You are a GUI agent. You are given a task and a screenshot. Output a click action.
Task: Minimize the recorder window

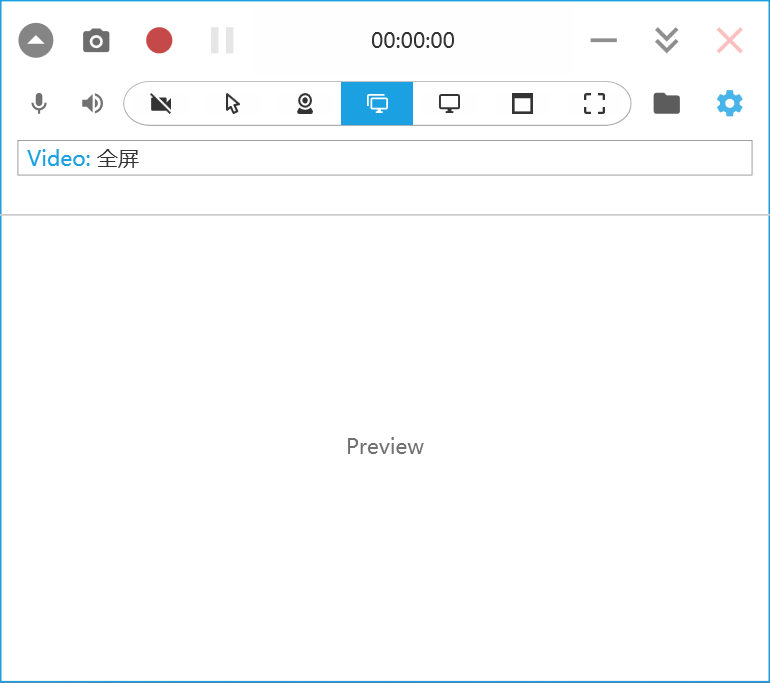603,41
